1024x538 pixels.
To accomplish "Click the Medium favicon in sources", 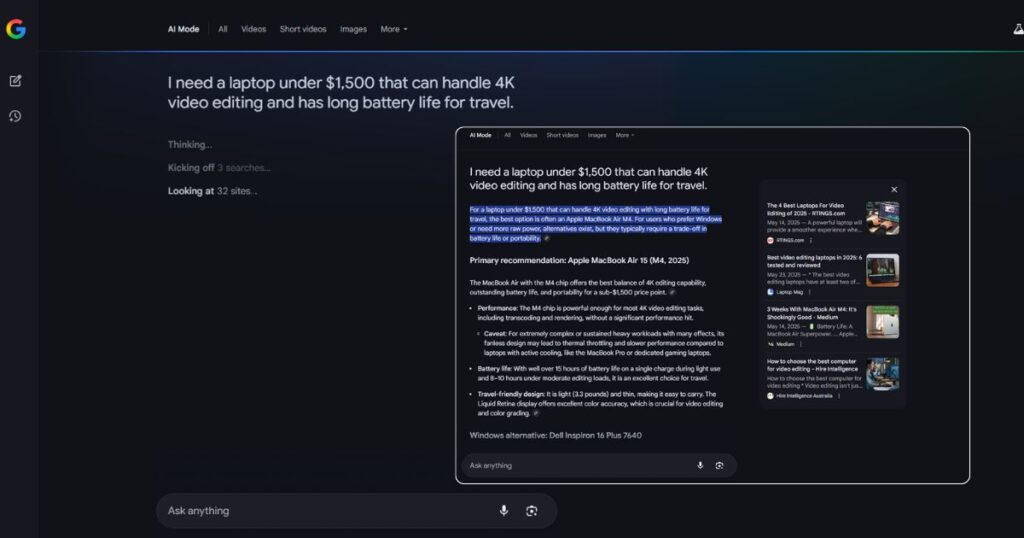I will pyautogui.click(x=770, y=344).
